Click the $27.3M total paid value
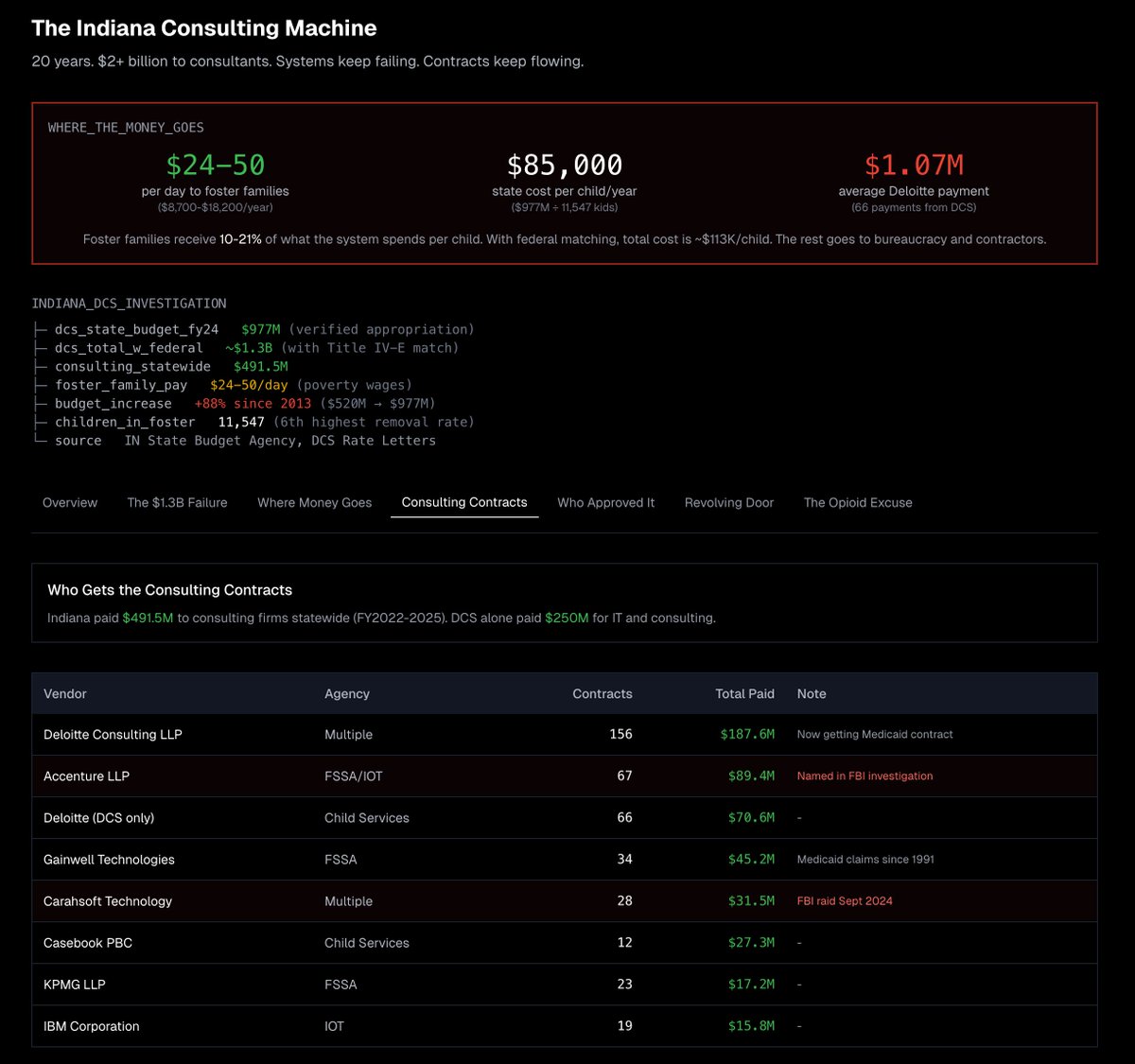This screenshot has height=1064, width=1135. 751,942
